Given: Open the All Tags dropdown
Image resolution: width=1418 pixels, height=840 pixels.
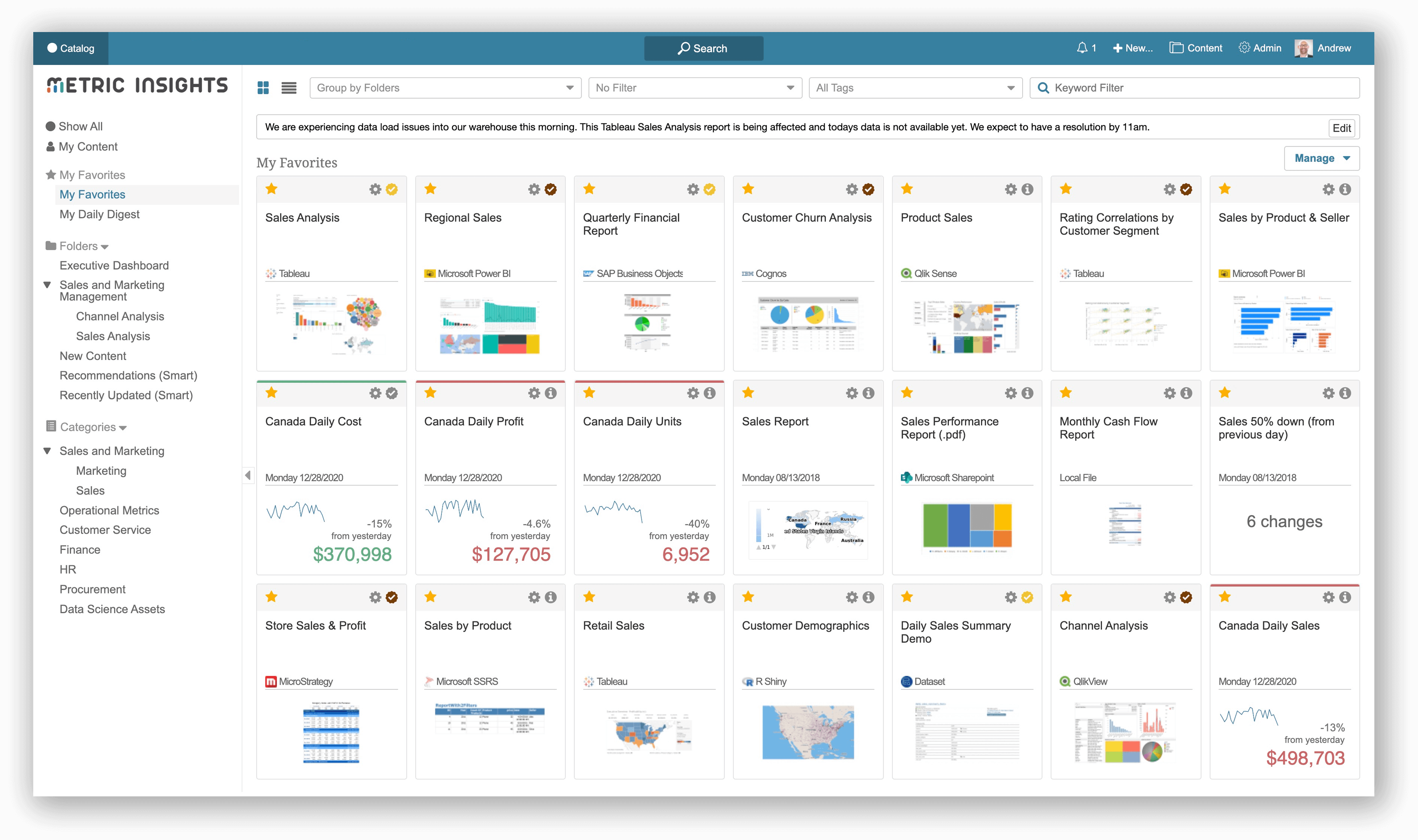Looking at the screenshot, I should coord(915,88).
